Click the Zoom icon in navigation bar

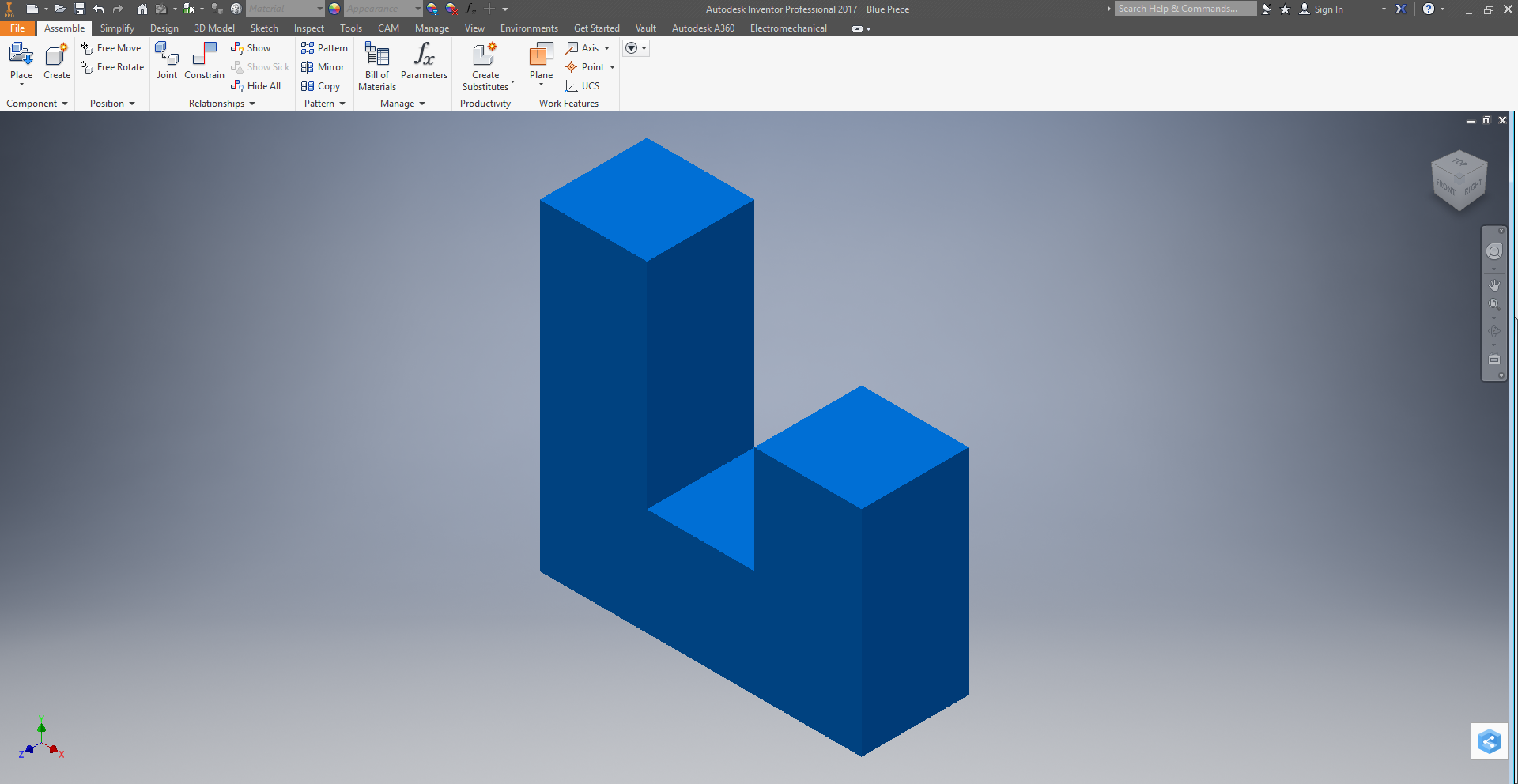point(1493,304)
